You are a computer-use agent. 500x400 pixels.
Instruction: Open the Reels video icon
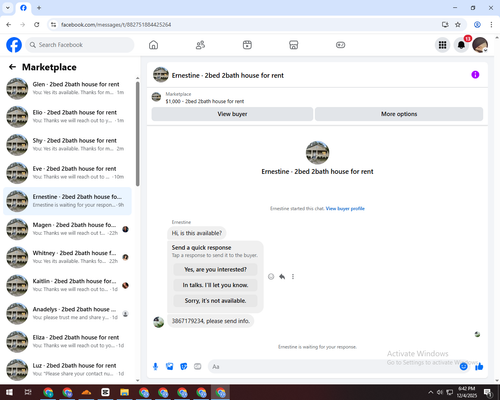click(247, 45)
